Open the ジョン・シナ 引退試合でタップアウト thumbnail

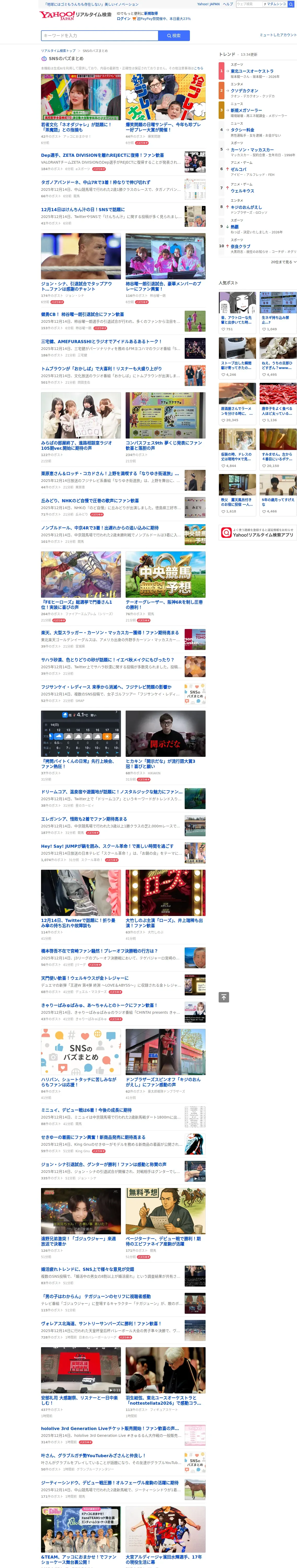click(80, 256)
